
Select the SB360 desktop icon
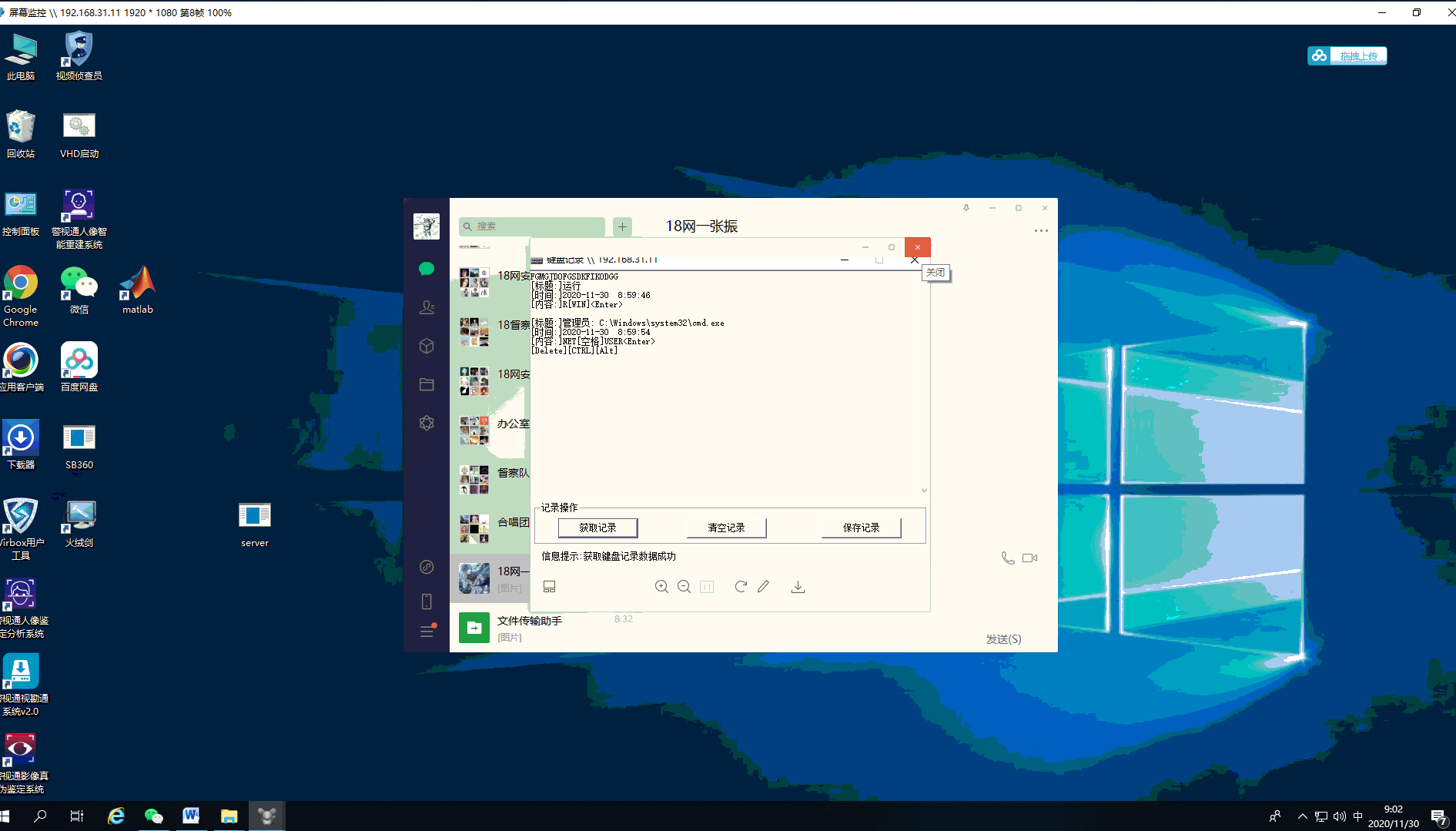(x=79, y=445)
